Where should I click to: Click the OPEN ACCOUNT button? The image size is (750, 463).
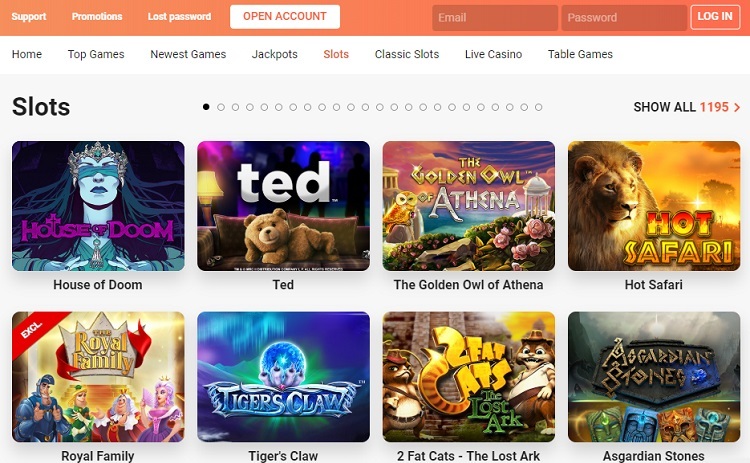pos(285,17)
